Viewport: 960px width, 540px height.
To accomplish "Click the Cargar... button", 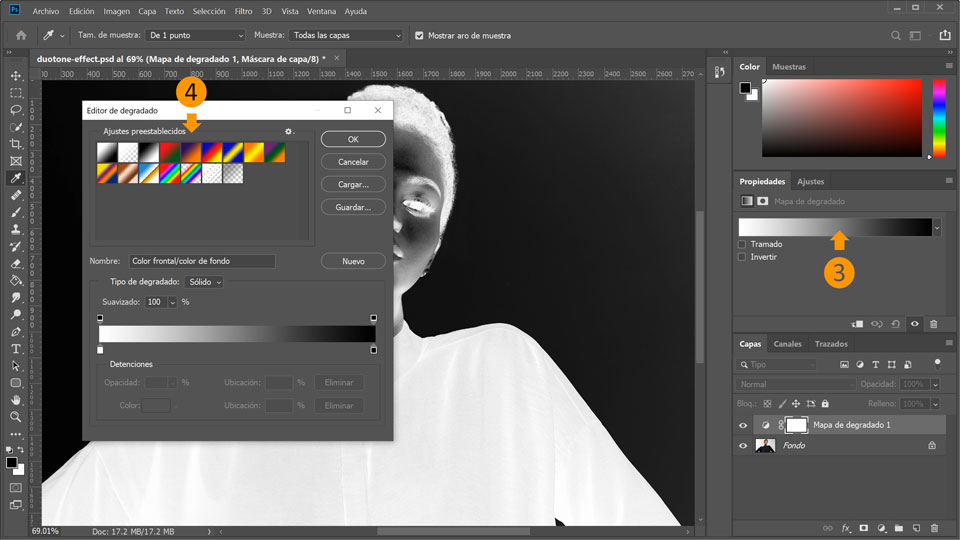I will pyautogui.click(x=353, y=185).
